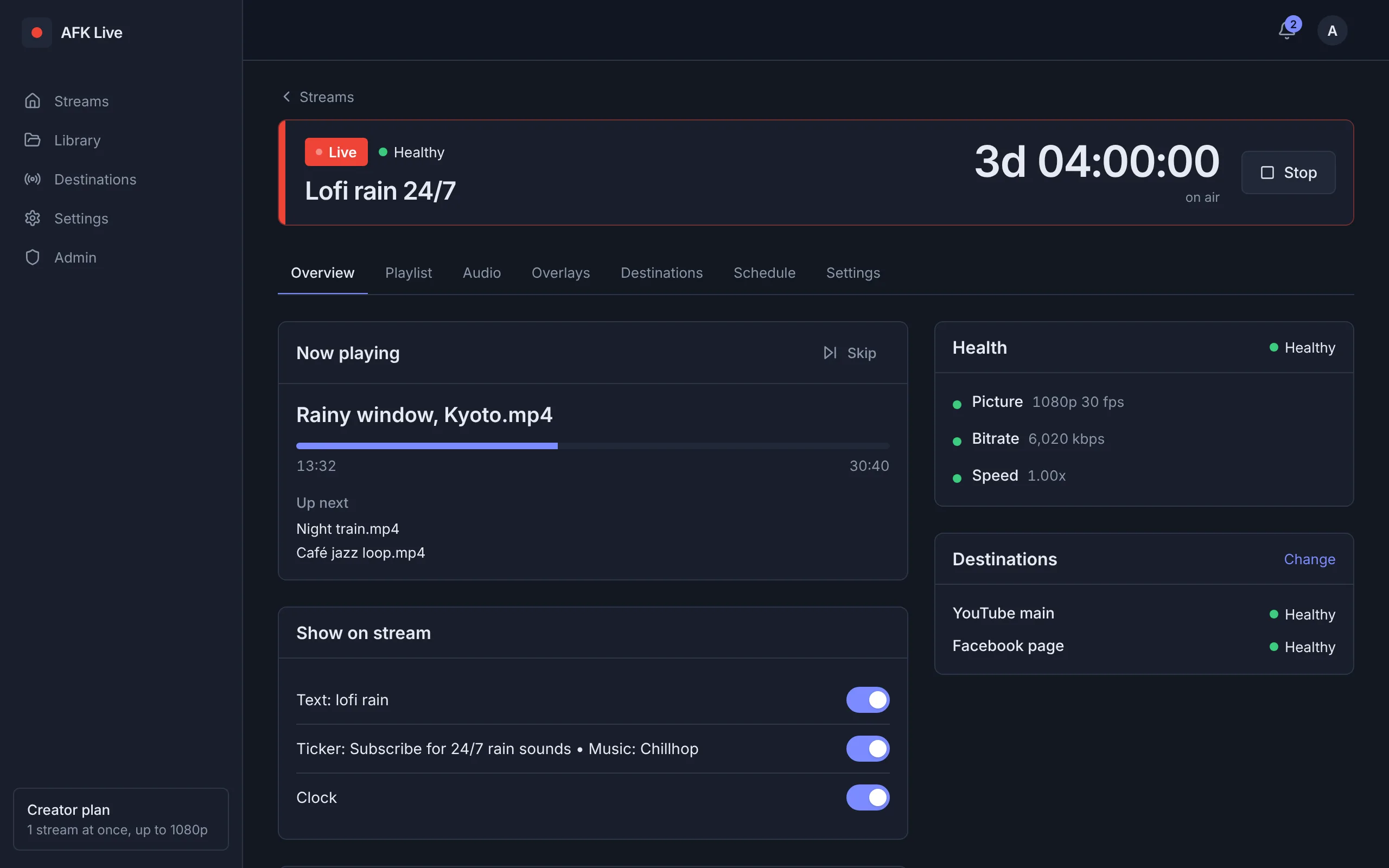
Task: Open the user avatar menu A
Action: coord(1331,30)
